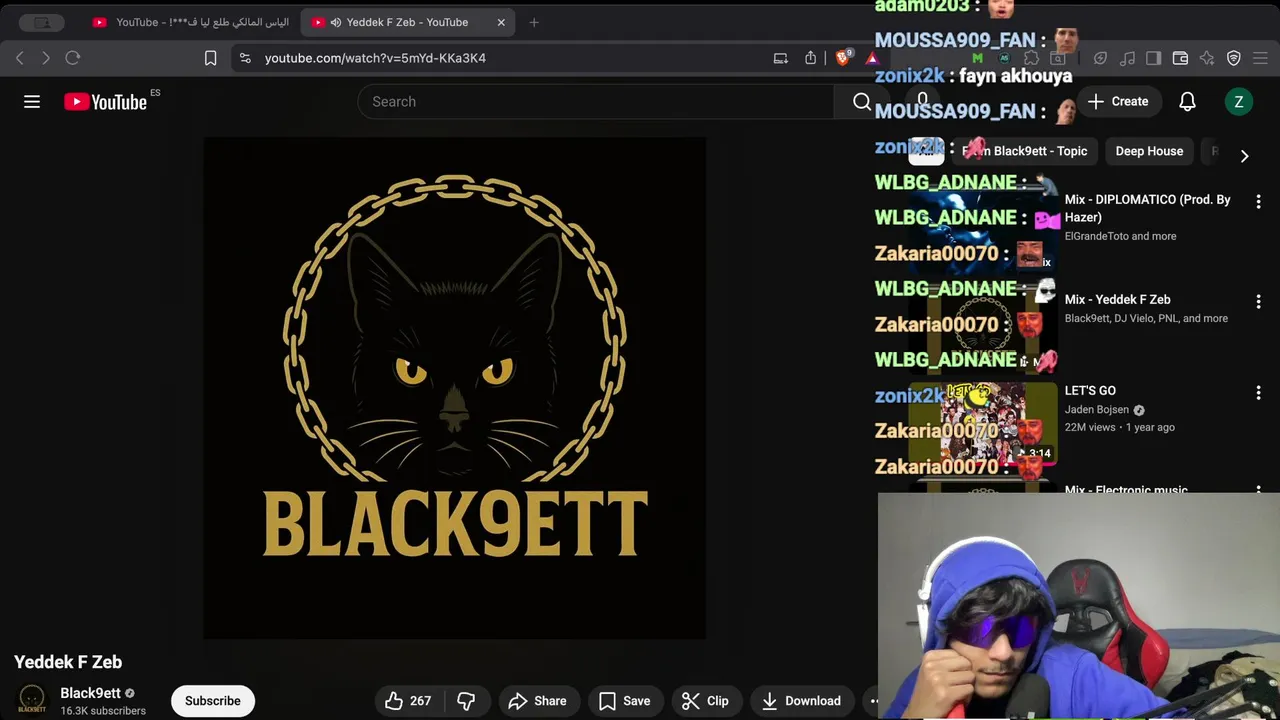Open the Create menu
This screenshot has height=720, width=1280.
click(1118, 101)
